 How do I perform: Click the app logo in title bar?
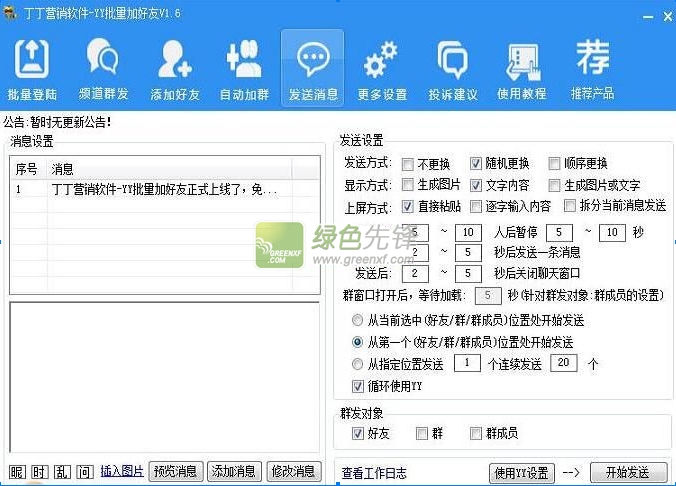tap(10, 13)
